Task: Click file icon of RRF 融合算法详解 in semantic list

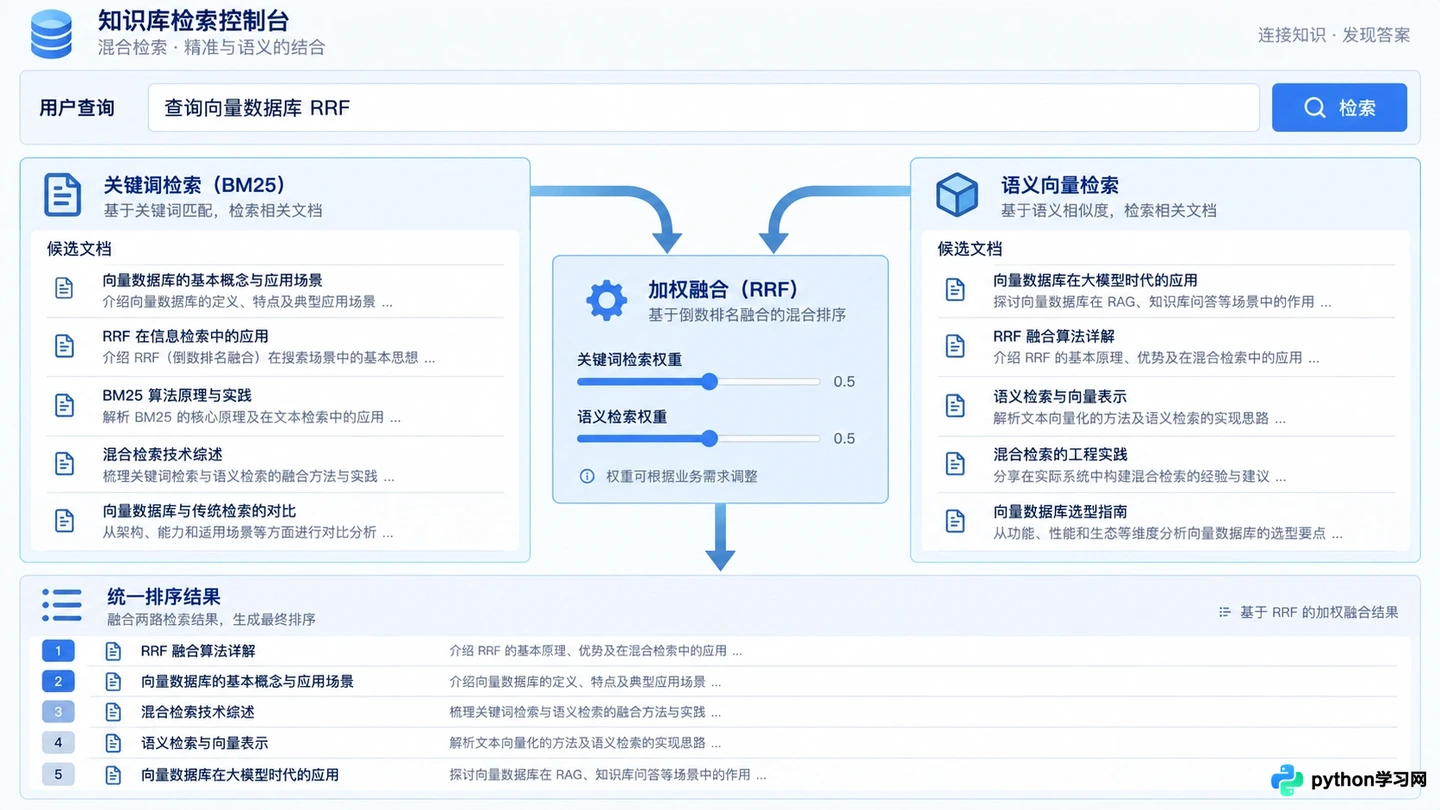Action: (955, 346)
